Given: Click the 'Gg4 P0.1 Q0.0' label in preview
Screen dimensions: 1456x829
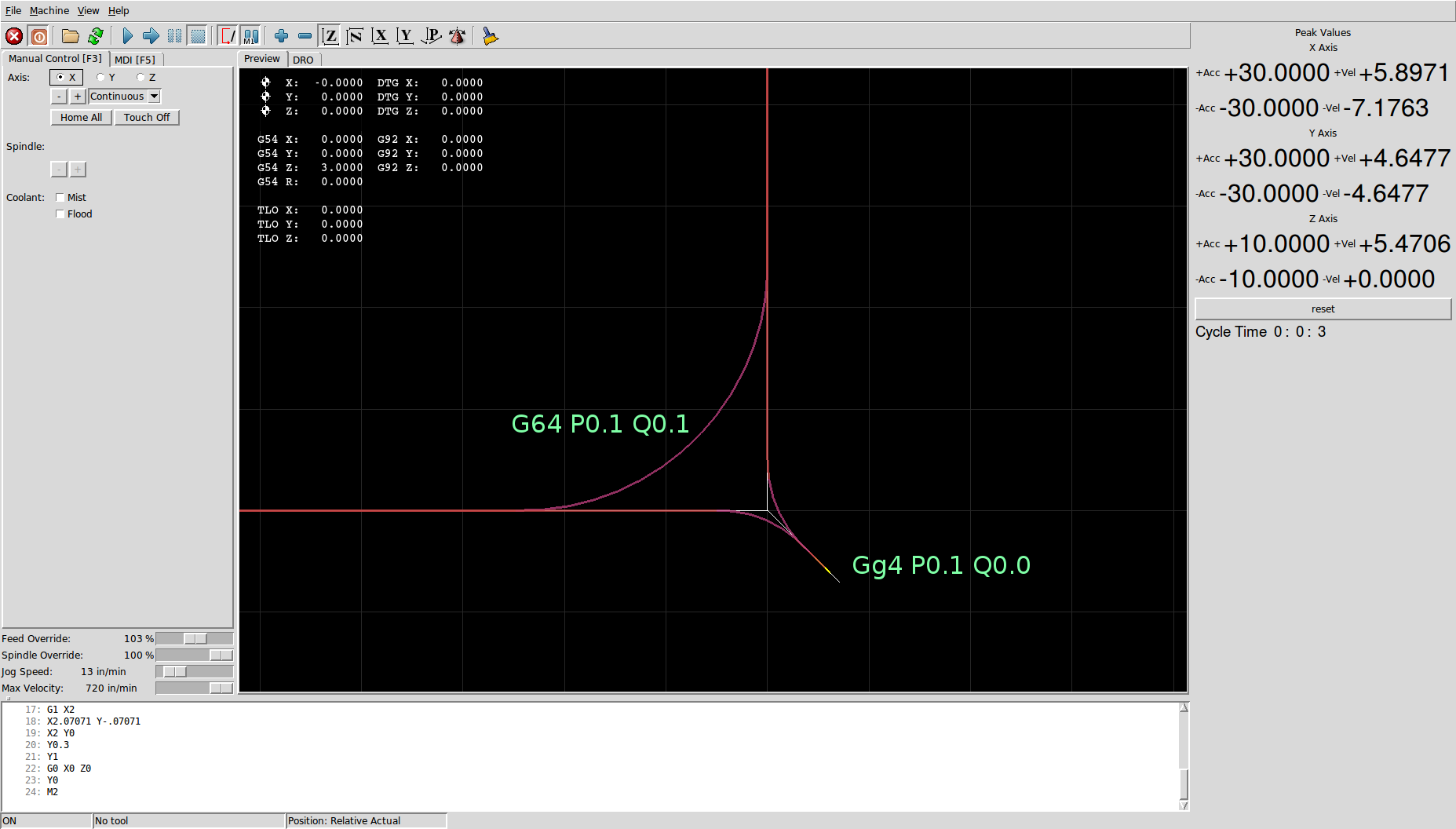Looking at the screenshot, I should tap(941, 565).
